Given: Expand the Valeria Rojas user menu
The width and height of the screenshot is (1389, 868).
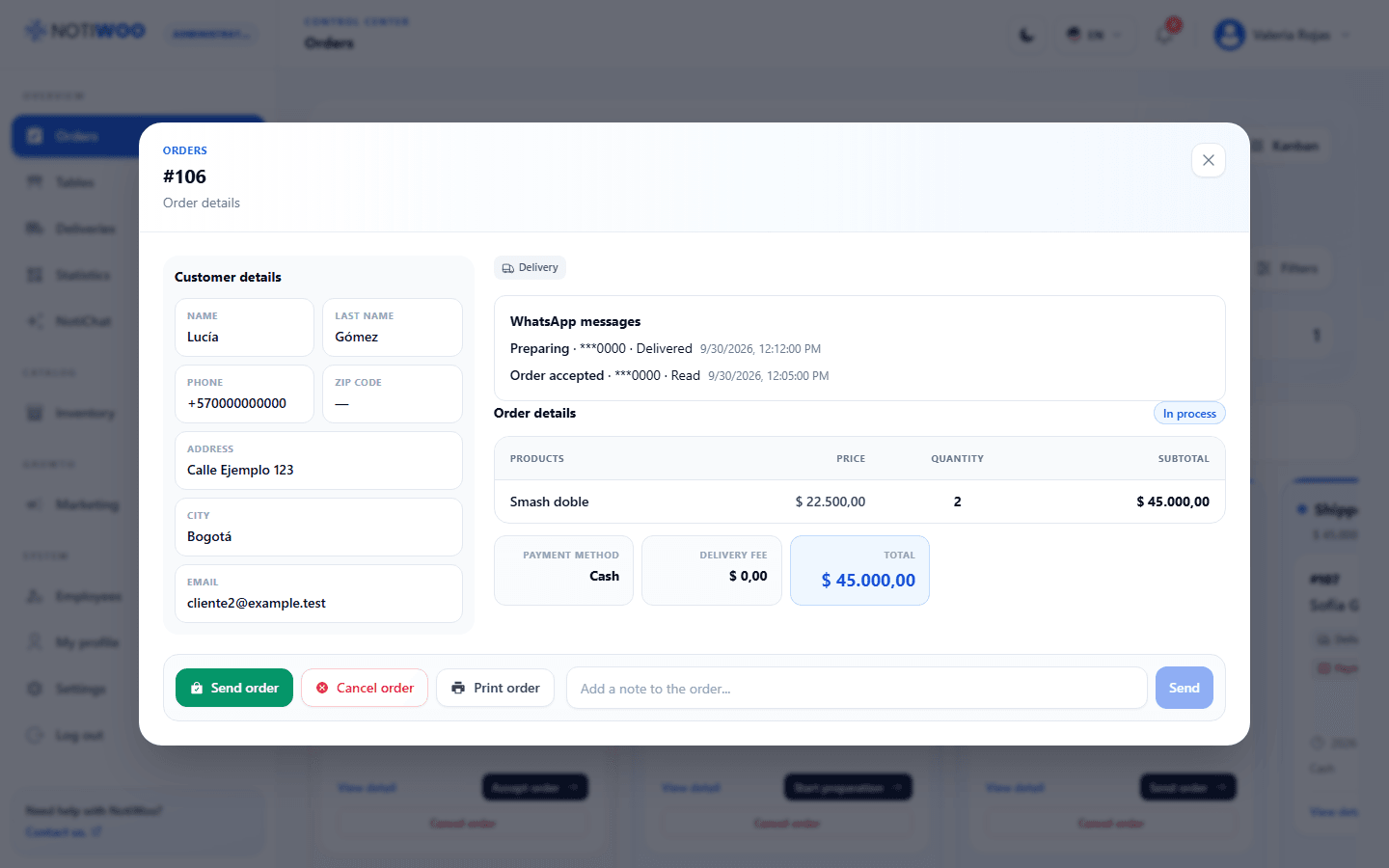Looking at the screenshot, I should (x=1283, y=36).
